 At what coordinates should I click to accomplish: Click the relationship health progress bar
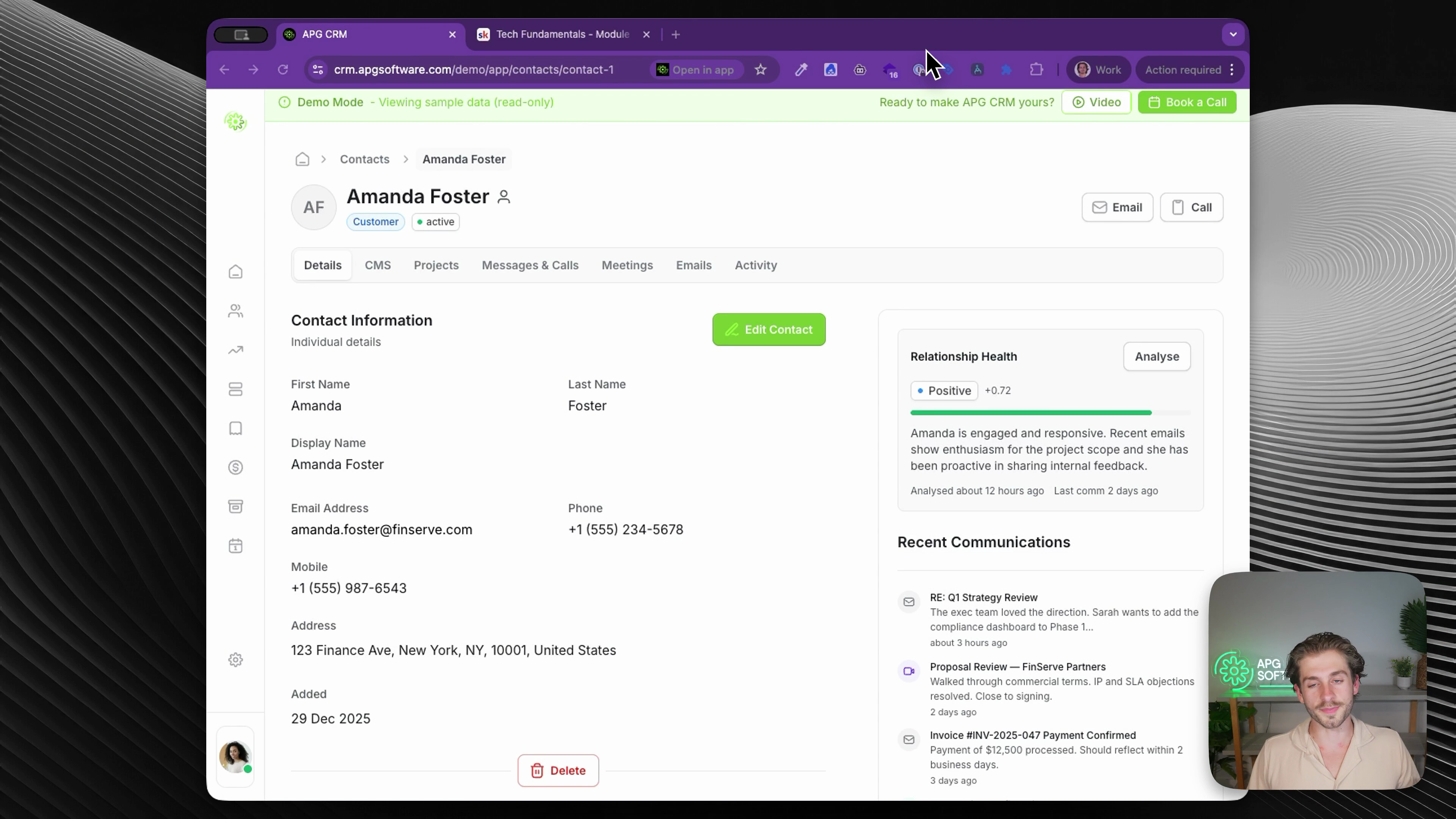click(1050, 413)
